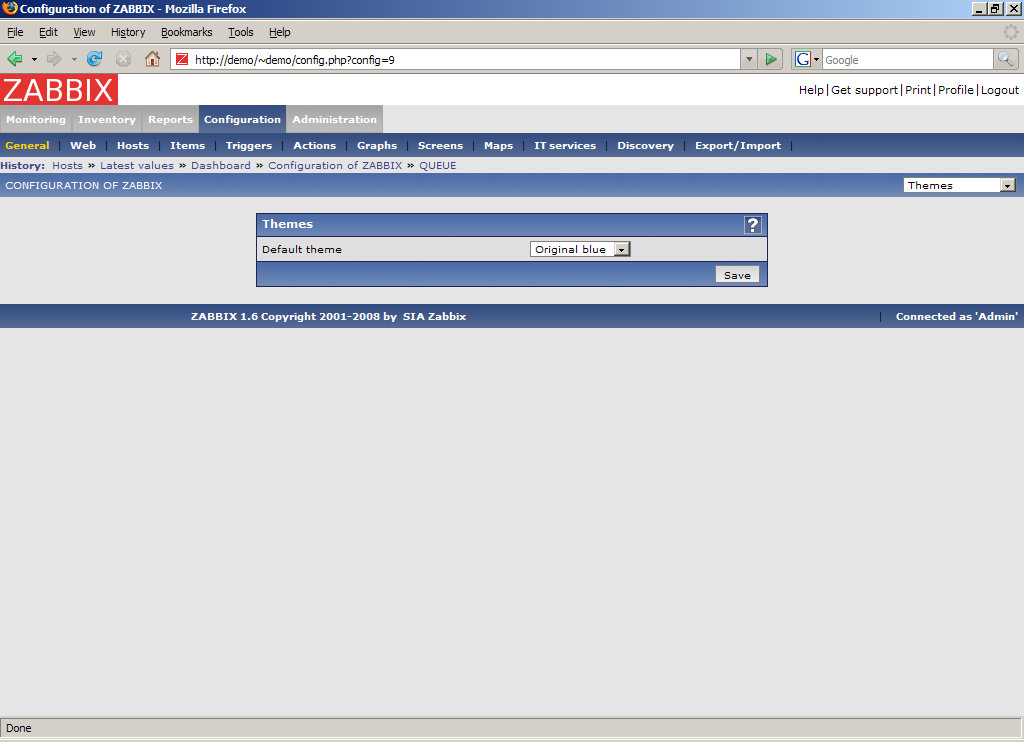Switch to the Inventory tab
Screen dimensions: 1024x742
(107, 120)
